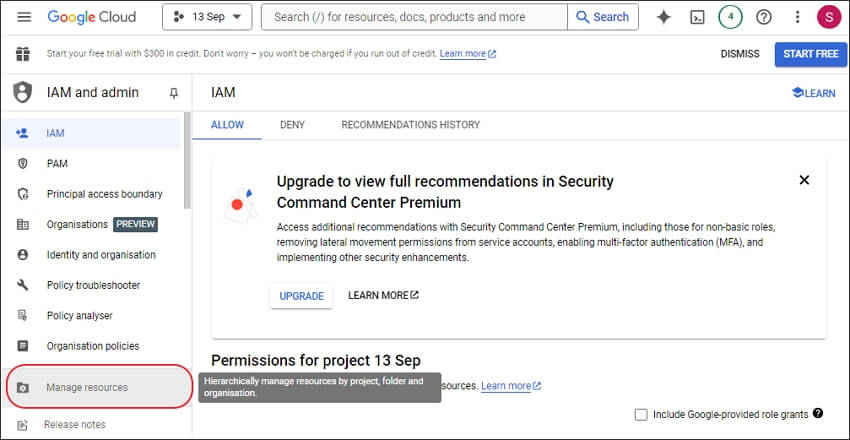Image resolution: width=850 pixels, height=440 pixels.
Task: Click the gift icon in trial banner
Action: coord(23,54)
